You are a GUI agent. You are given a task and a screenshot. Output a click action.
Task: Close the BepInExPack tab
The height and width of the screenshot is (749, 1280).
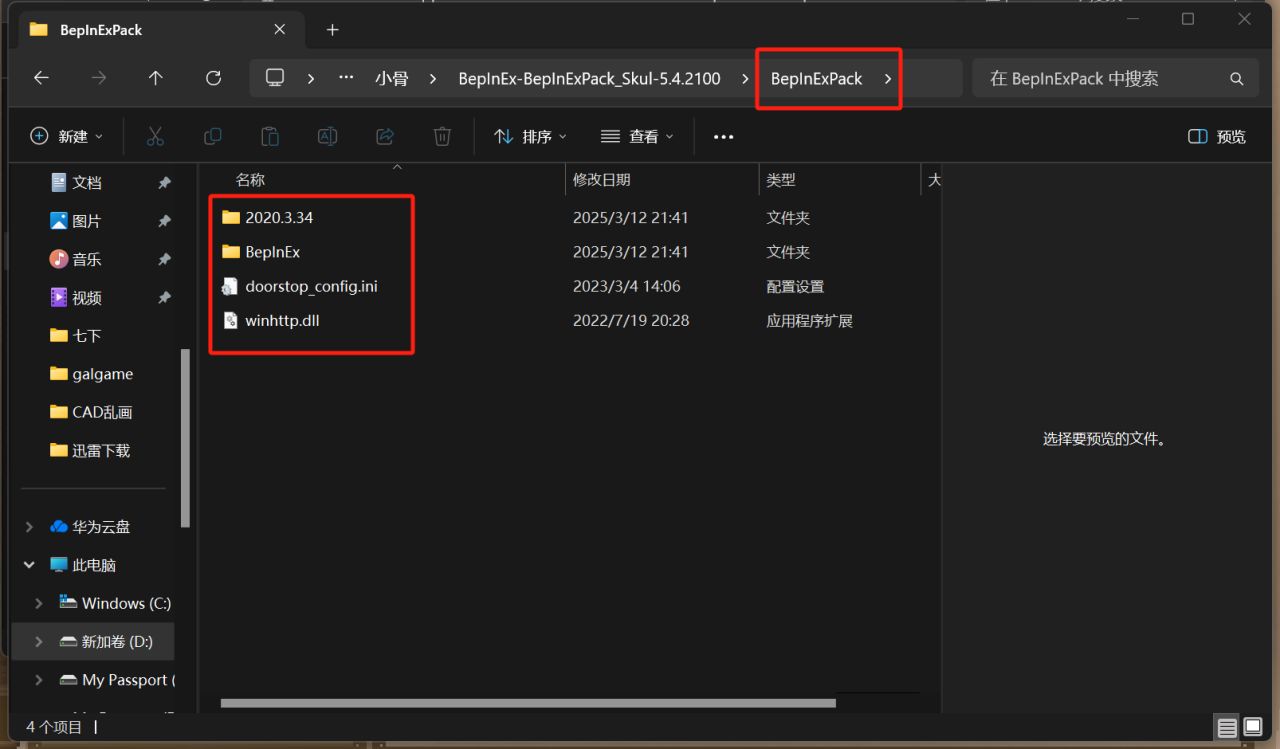point(279,30)
